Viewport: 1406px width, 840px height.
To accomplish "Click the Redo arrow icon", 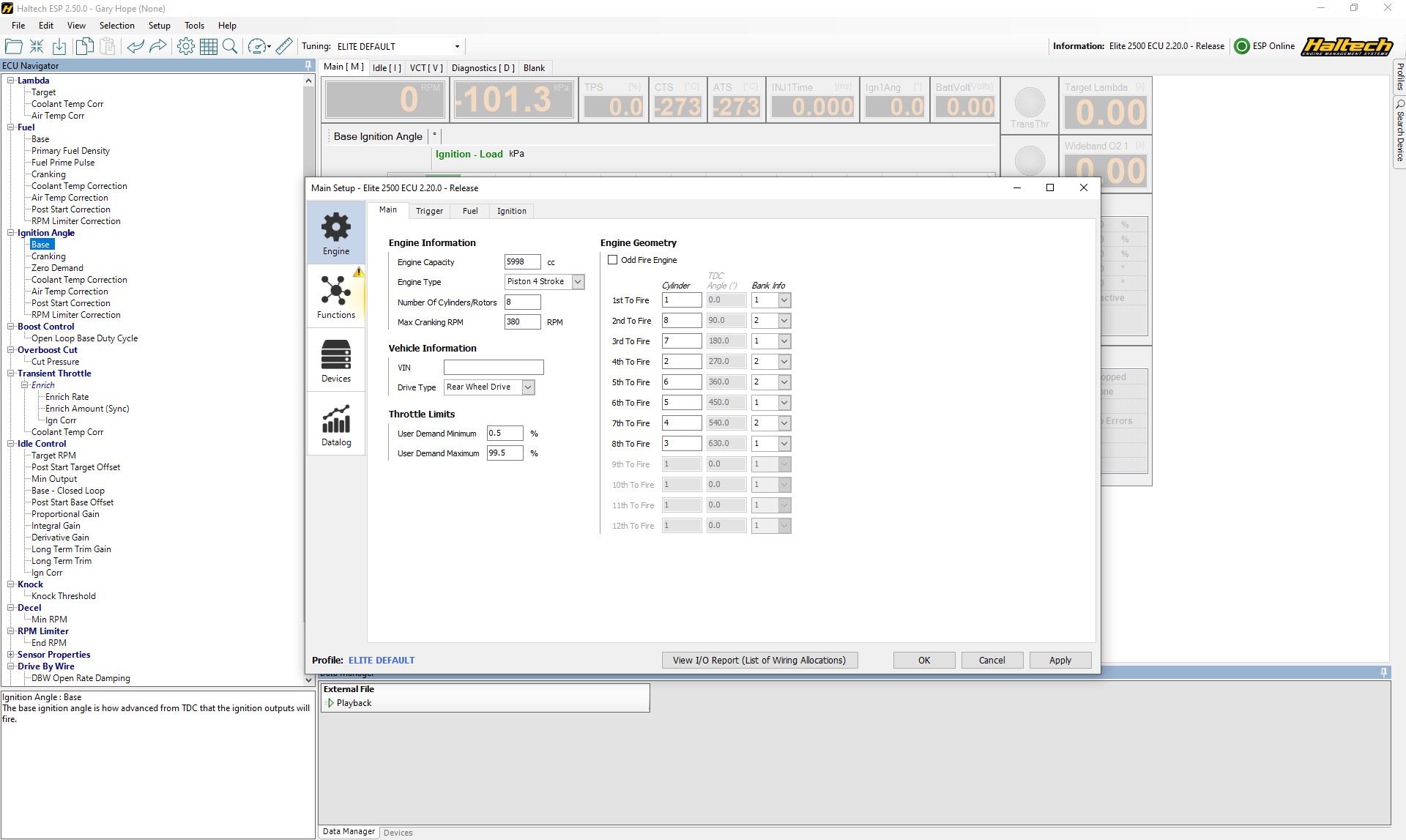I will [x=158, y=46].
